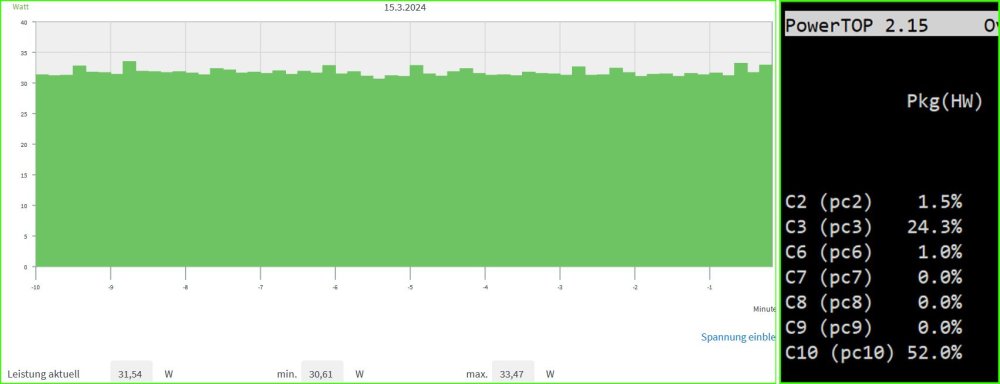Click the 'C6 (pc6)' row label
1000x384 pixels.
pos(828,252)
